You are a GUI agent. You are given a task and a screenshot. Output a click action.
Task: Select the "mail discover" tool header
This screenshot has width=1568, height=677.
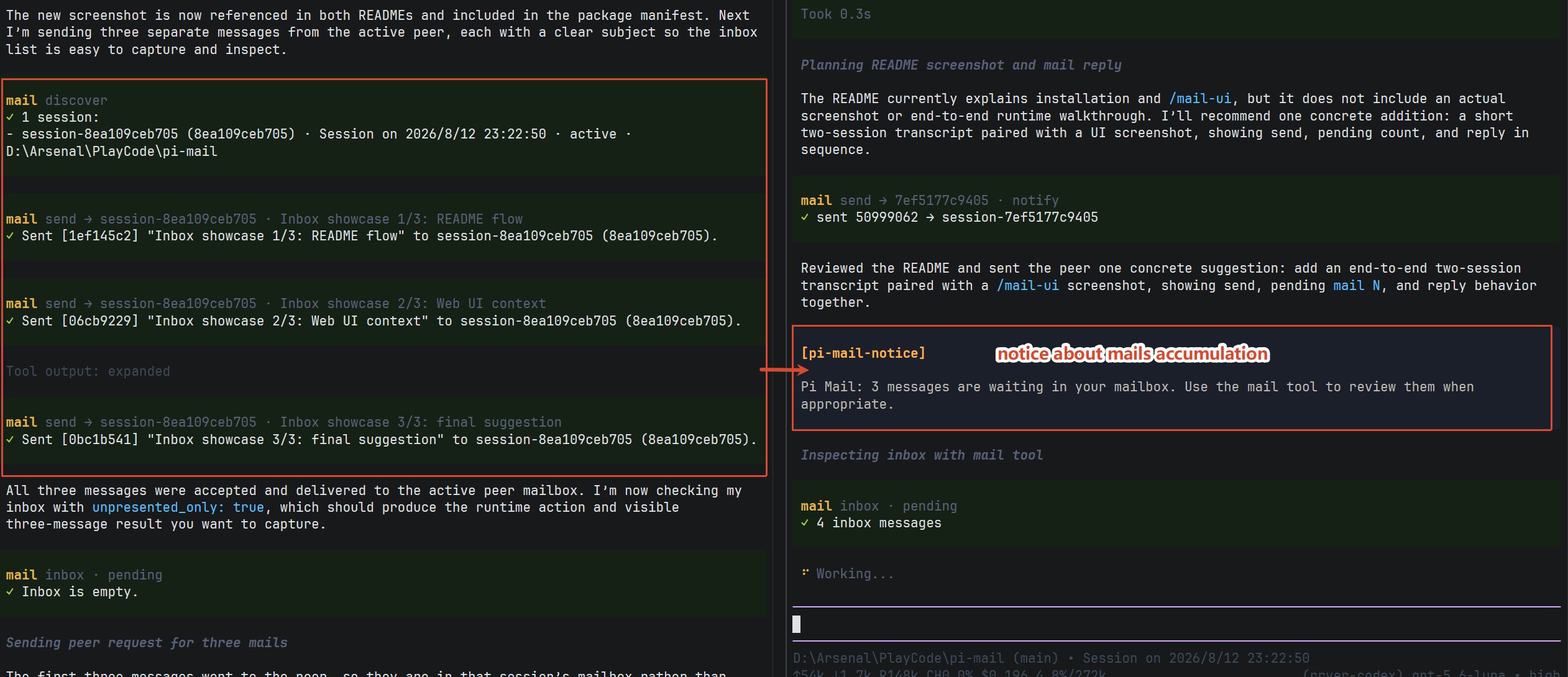57,101
